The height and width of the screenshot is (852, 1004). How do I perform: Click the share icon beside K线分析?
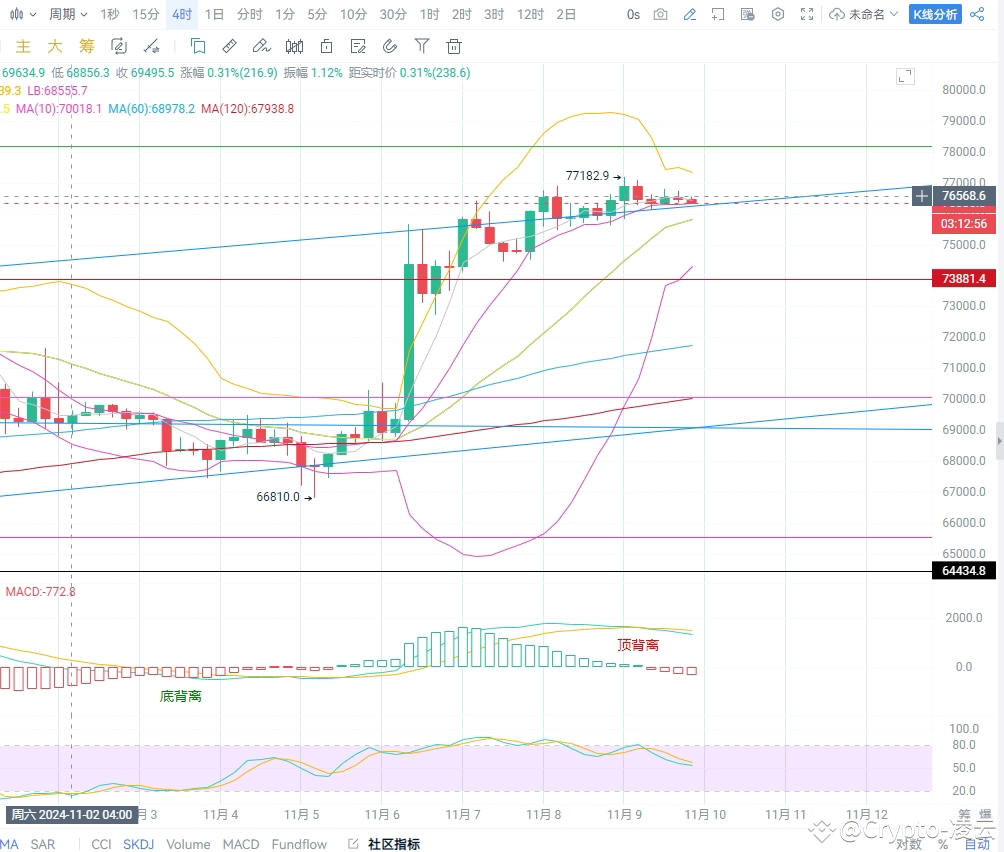coord(975,14)
